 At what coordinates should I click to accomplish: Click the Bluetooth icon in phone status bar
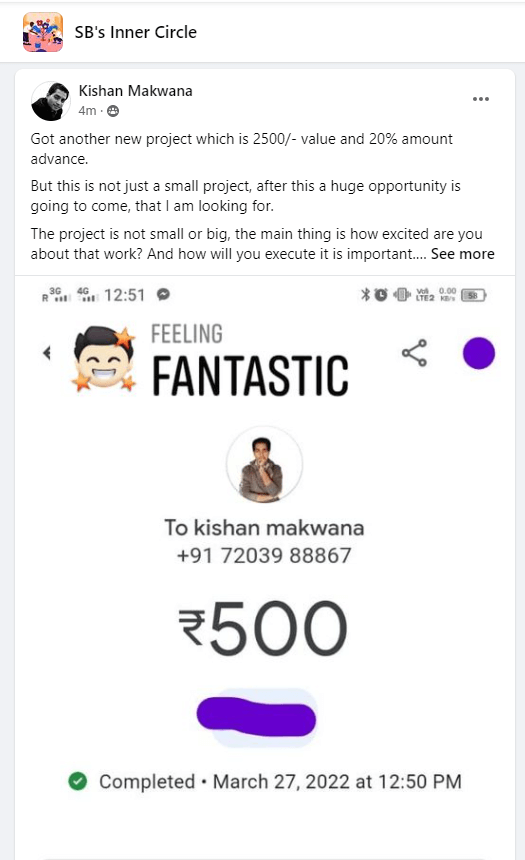pyautogui.click(x=365, y=295)
